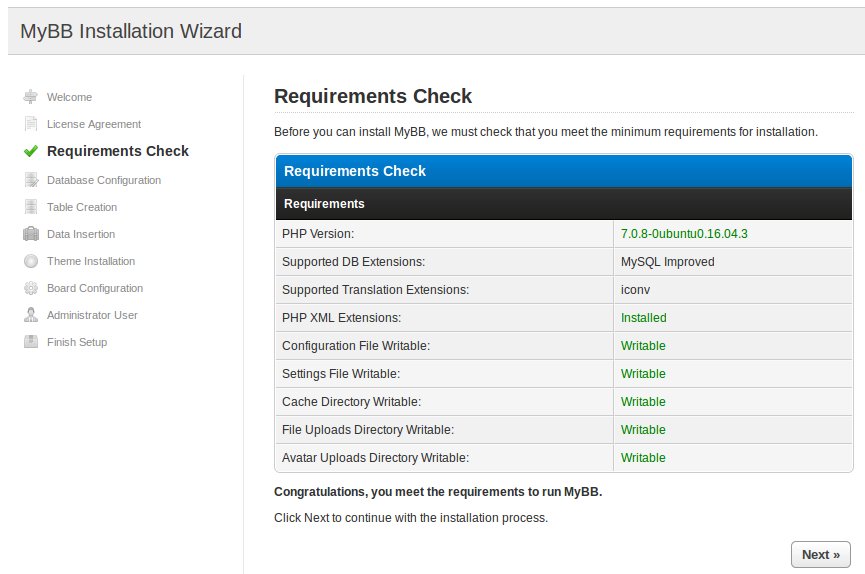
Task: Click the 7.0.8-0ubuntu0.16.04.3 version value
Action: coord(684,234)
